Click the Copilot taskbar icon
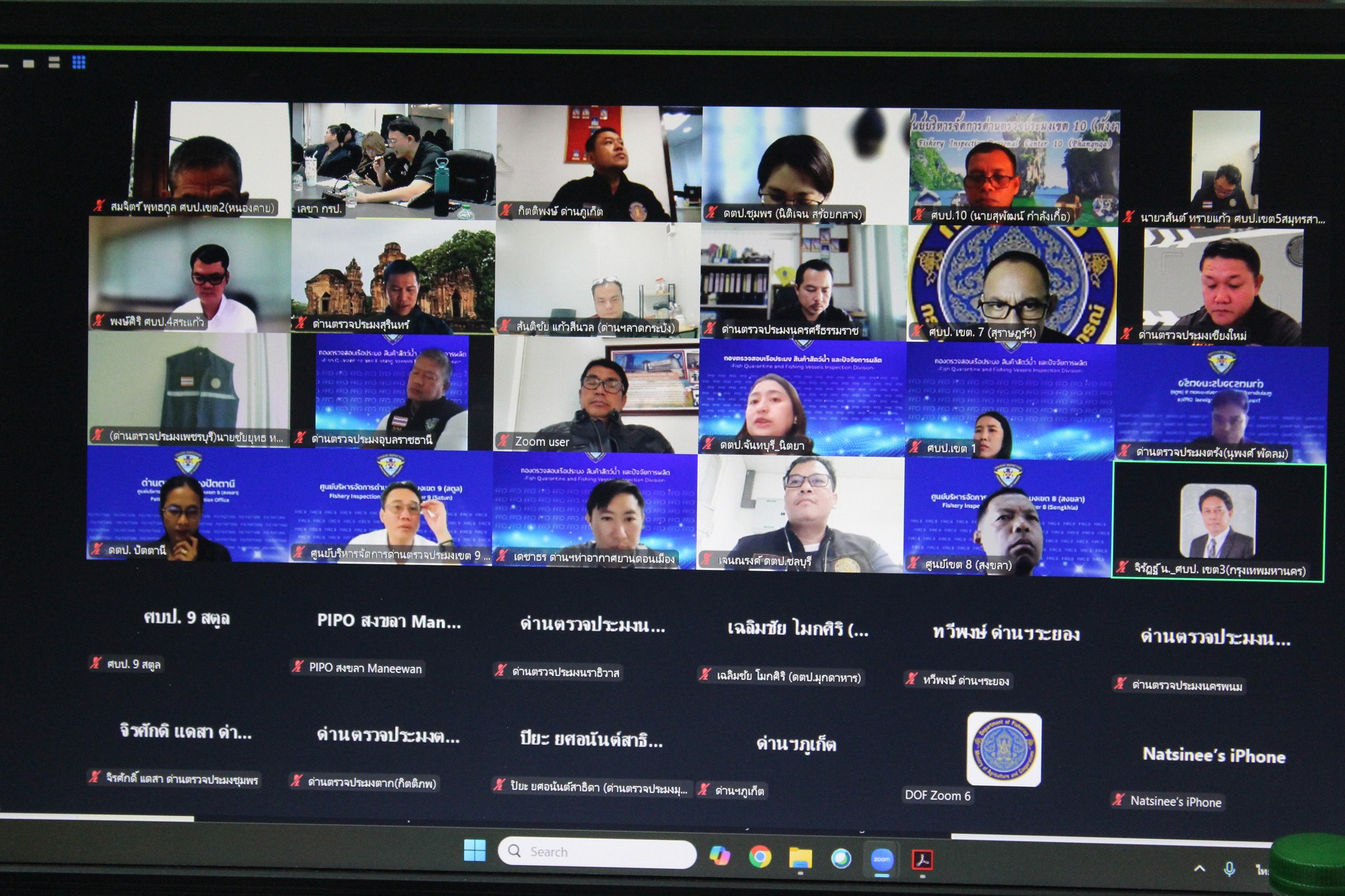 (720, 856)
